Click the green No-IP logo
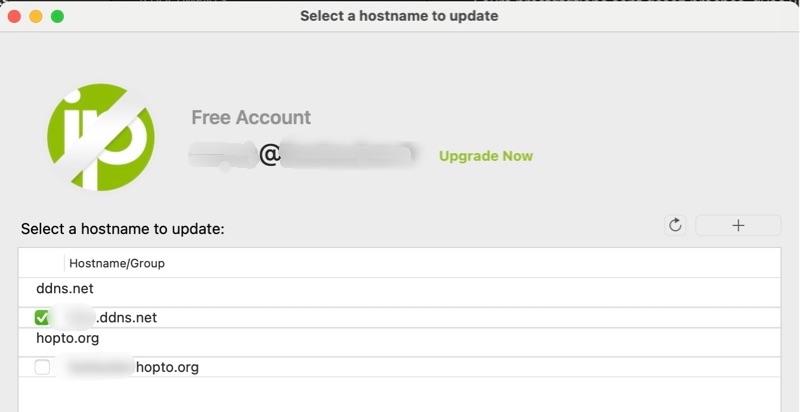Image resolution: width=800 pixels, height=412 pixels. coord(101,137)
